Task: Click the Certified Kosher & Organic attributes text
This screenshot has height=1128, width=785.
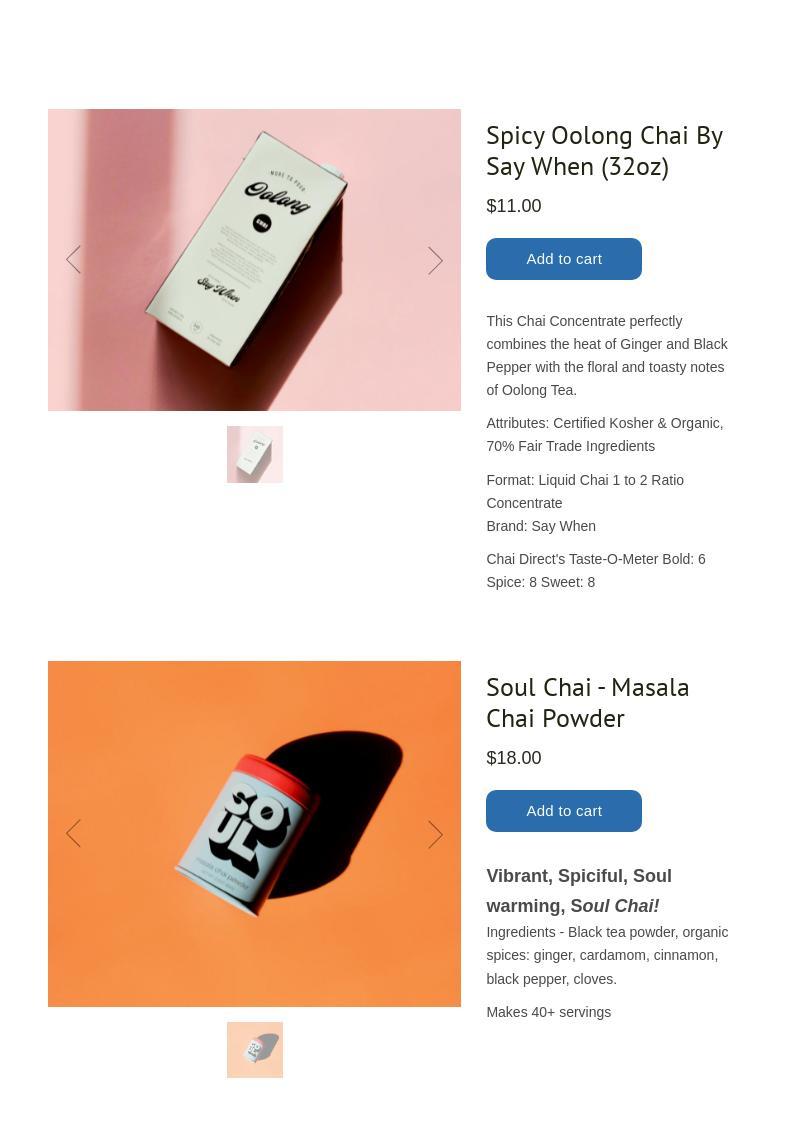Action: point(605,435)
